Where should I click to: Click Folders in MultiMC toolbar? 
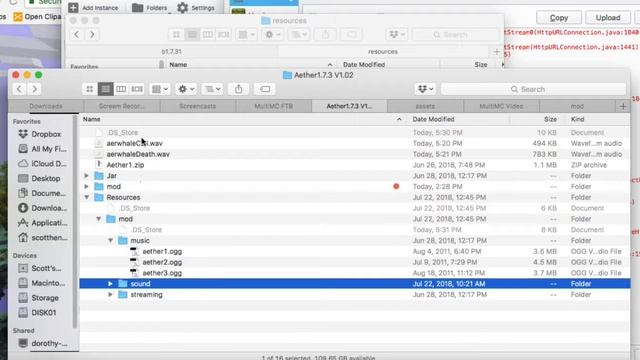tap(150, 8)
